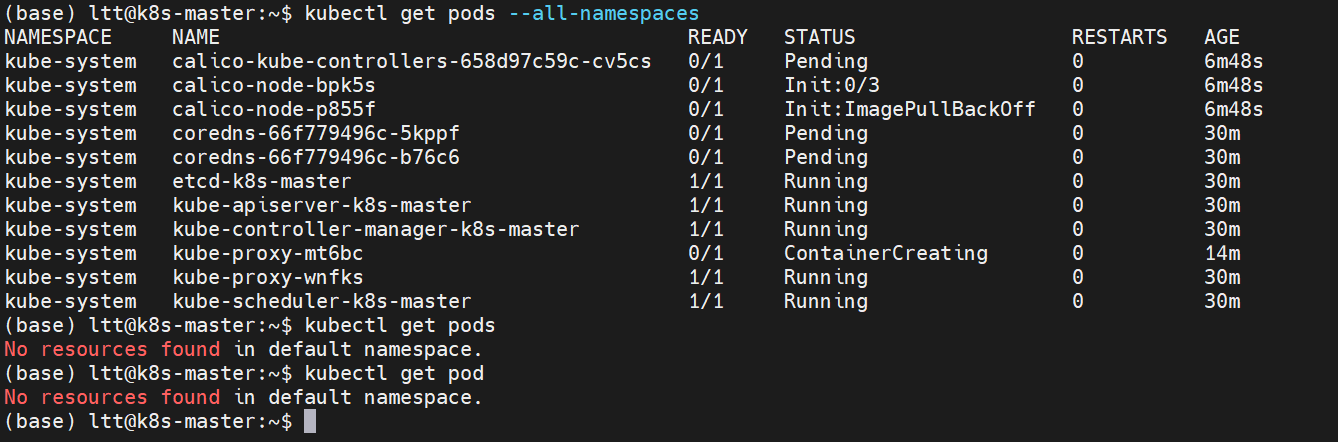Screen dimensions: 1338x442
Task: Click the NAMESPACE column header
Action: [58, 37]
